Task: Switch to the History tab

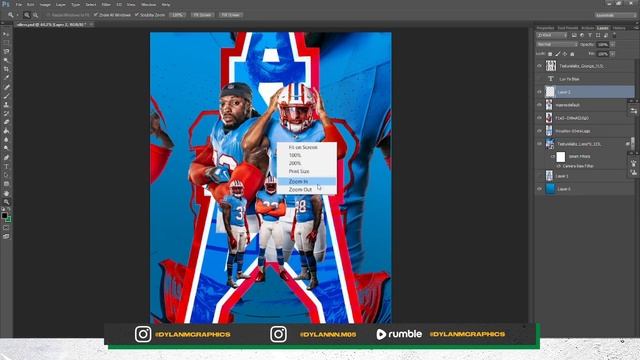Action: [x=619, y=28]
